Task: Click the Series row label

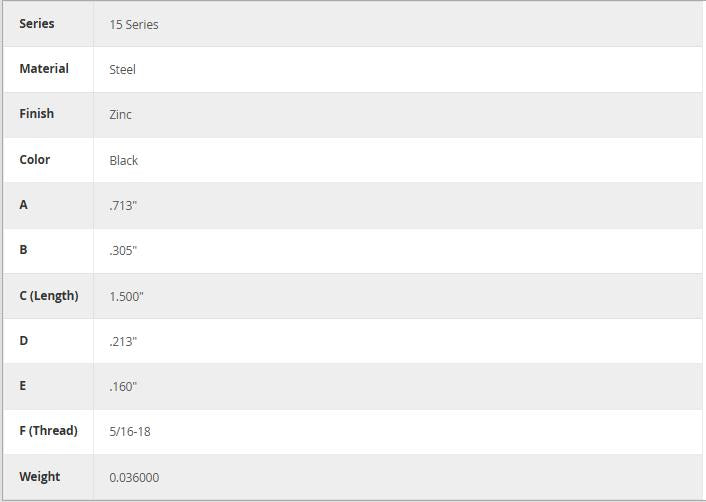Action: click(x=37, y=23)
